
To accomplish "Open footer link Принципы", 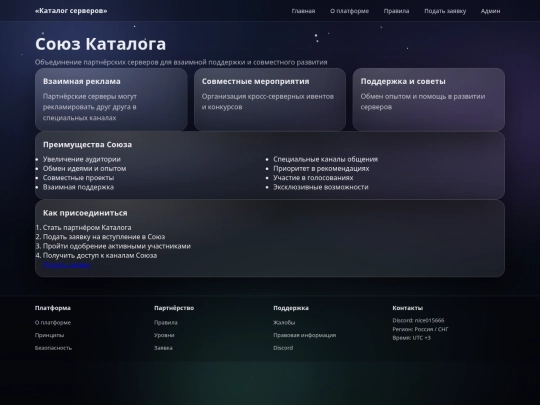I will tap(49, 335).
